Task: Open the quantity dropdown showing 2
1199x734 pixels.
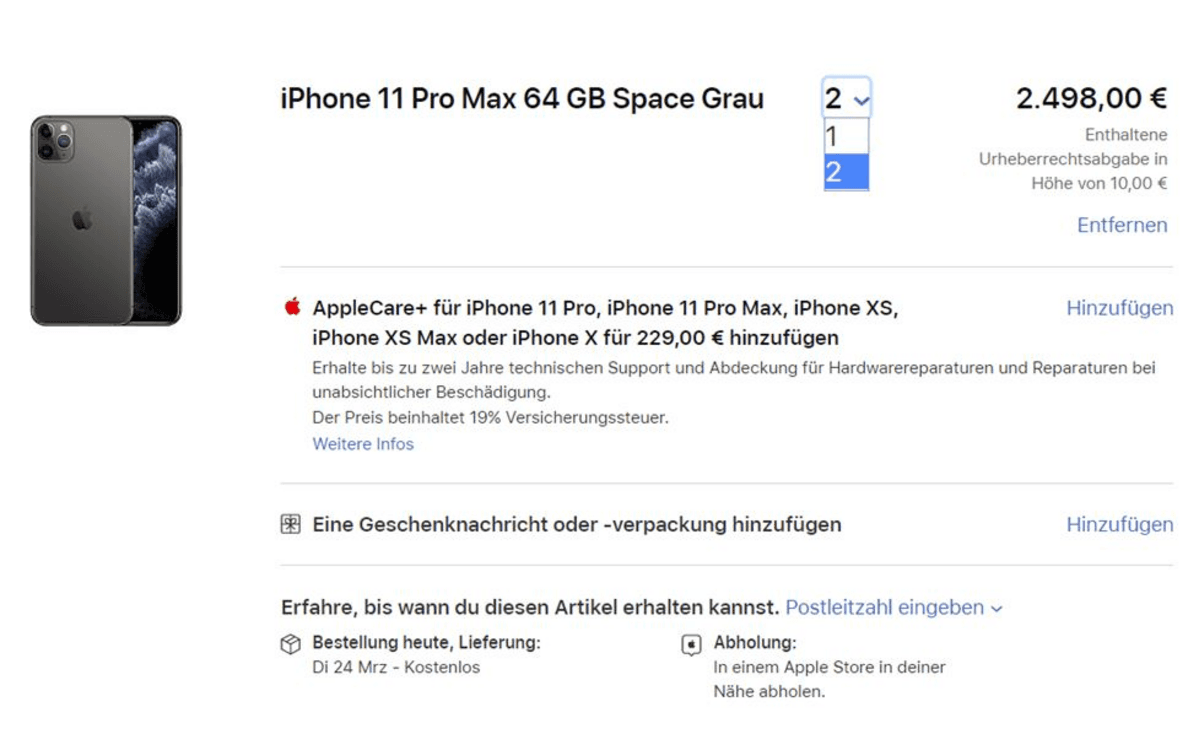Action: [x=846, y=98]
